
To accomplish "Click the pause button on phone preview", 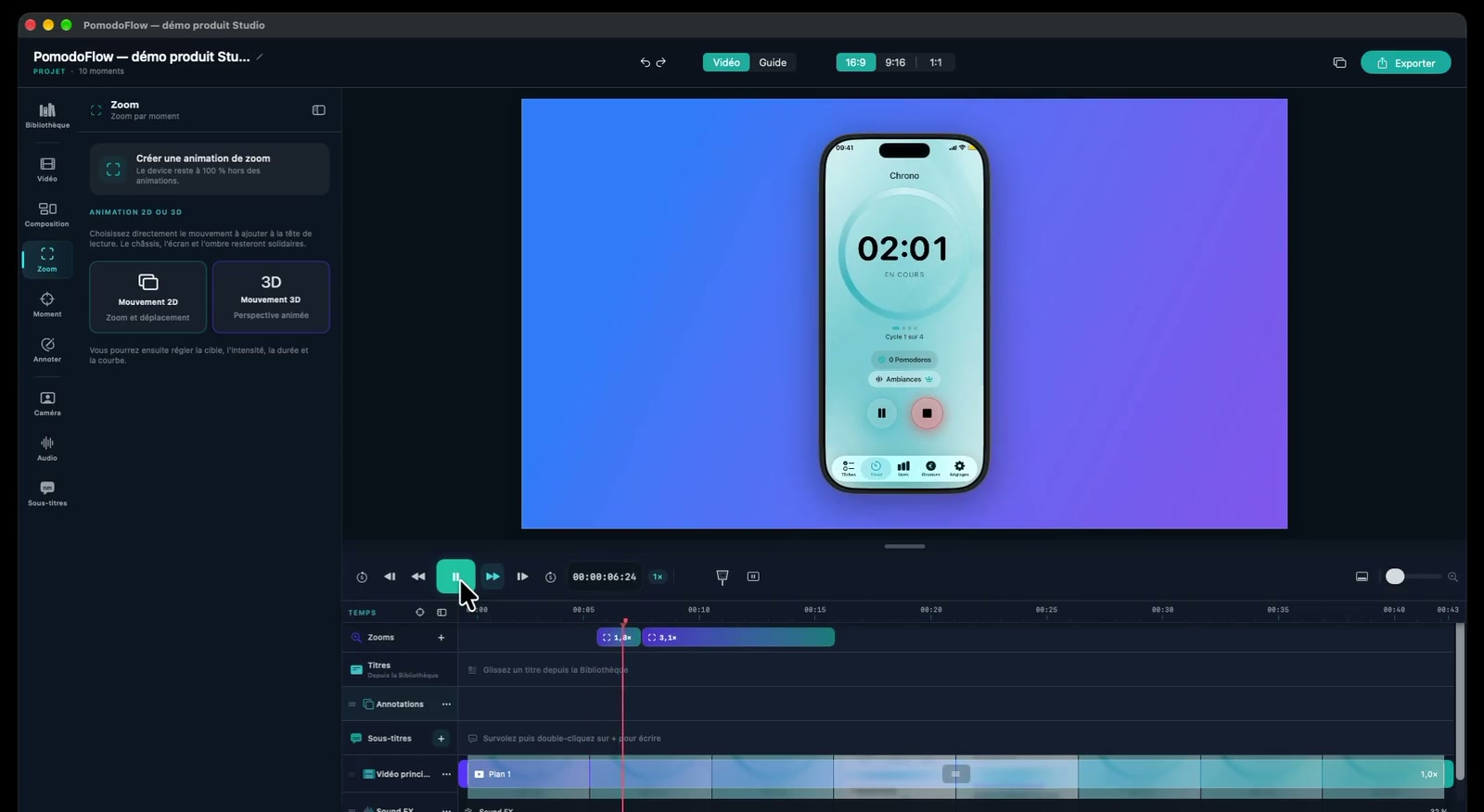I will (x=881, y=413).
